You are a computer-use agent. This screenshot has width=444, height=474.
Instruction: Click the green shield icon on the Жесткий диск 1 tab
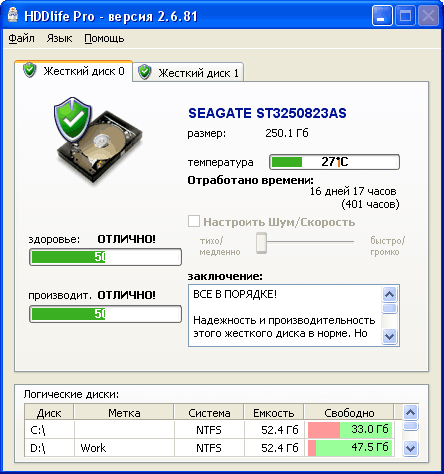(x=145, y=72)
